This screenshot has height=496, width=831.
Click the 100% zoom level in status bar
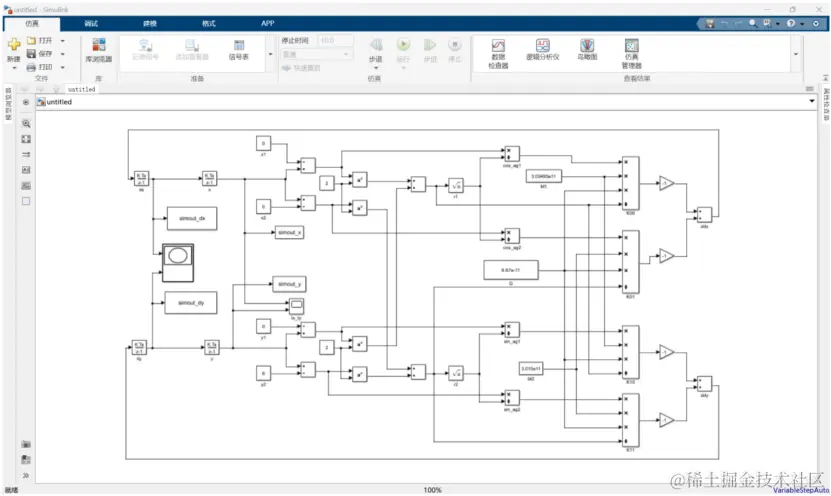coord(432,490)
